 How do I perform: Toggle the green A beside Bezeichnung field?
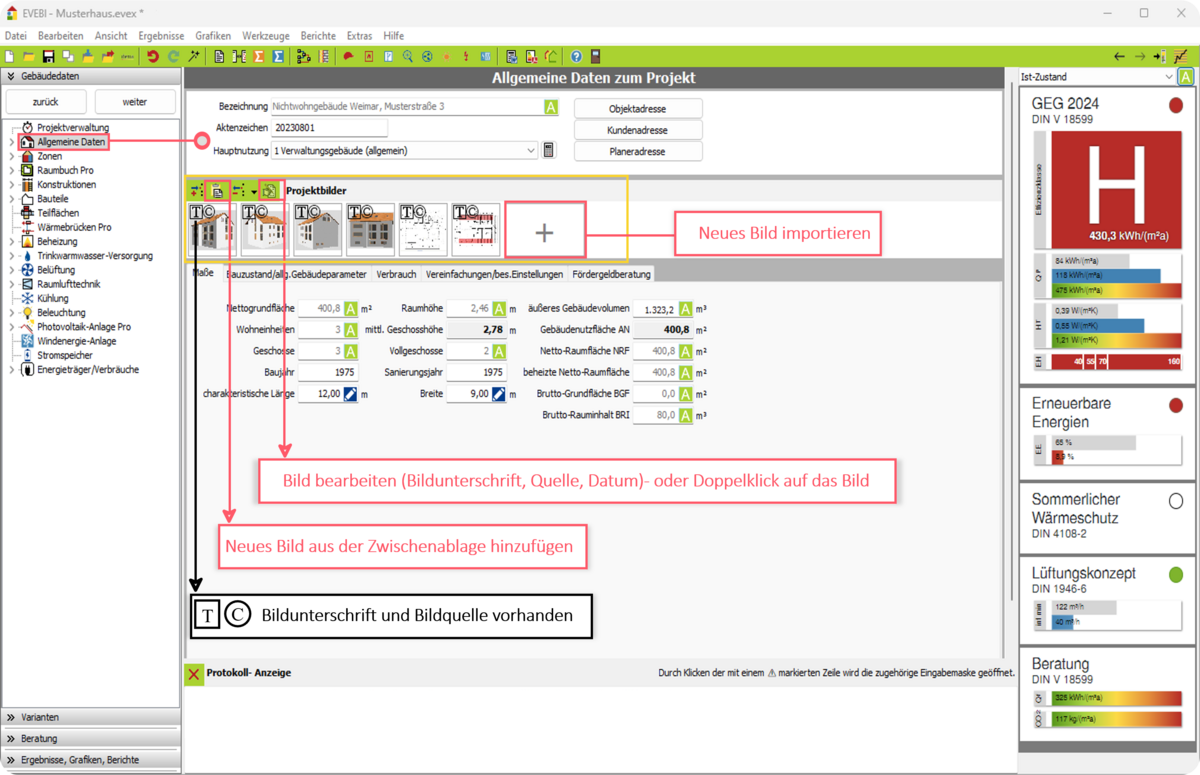coord(550,107)
